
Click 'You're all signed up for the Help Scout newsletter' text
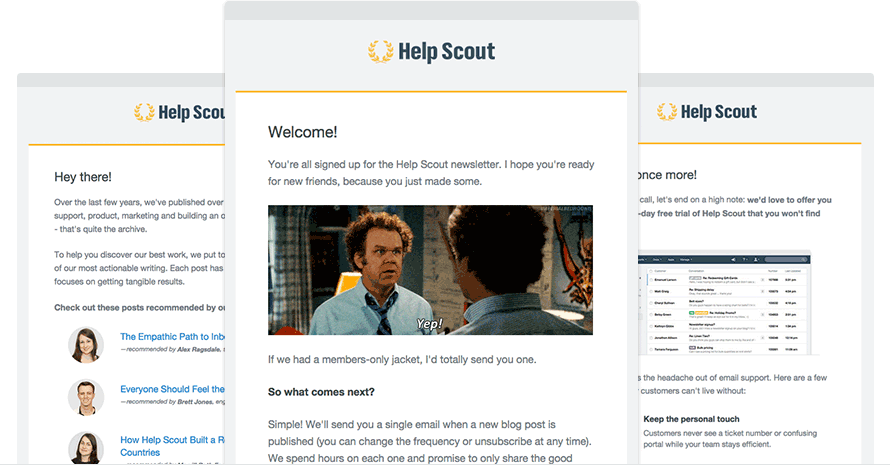pyautogui.click(x=431, y=173)
